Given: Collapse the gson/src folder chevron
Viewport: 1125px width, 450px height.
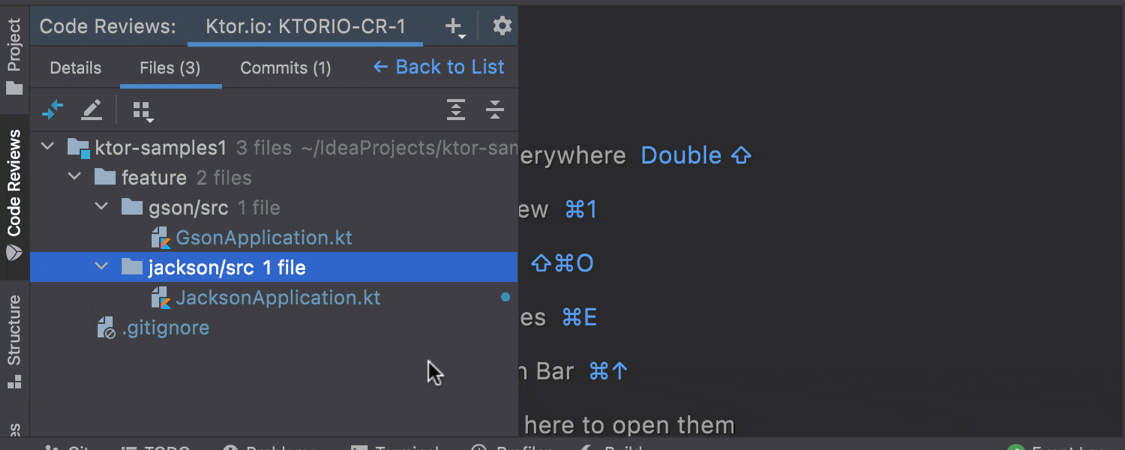Looking at the screenshot, I should pyautogui.click(x=102, y=207).
